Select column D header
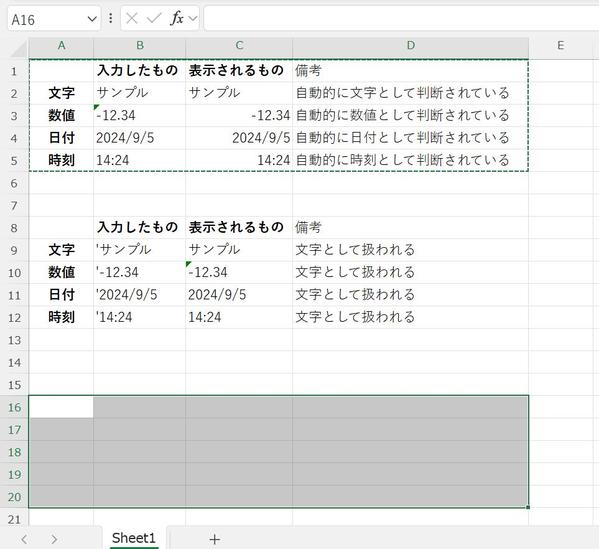This screenshot has width=599, height=549. 411,46
